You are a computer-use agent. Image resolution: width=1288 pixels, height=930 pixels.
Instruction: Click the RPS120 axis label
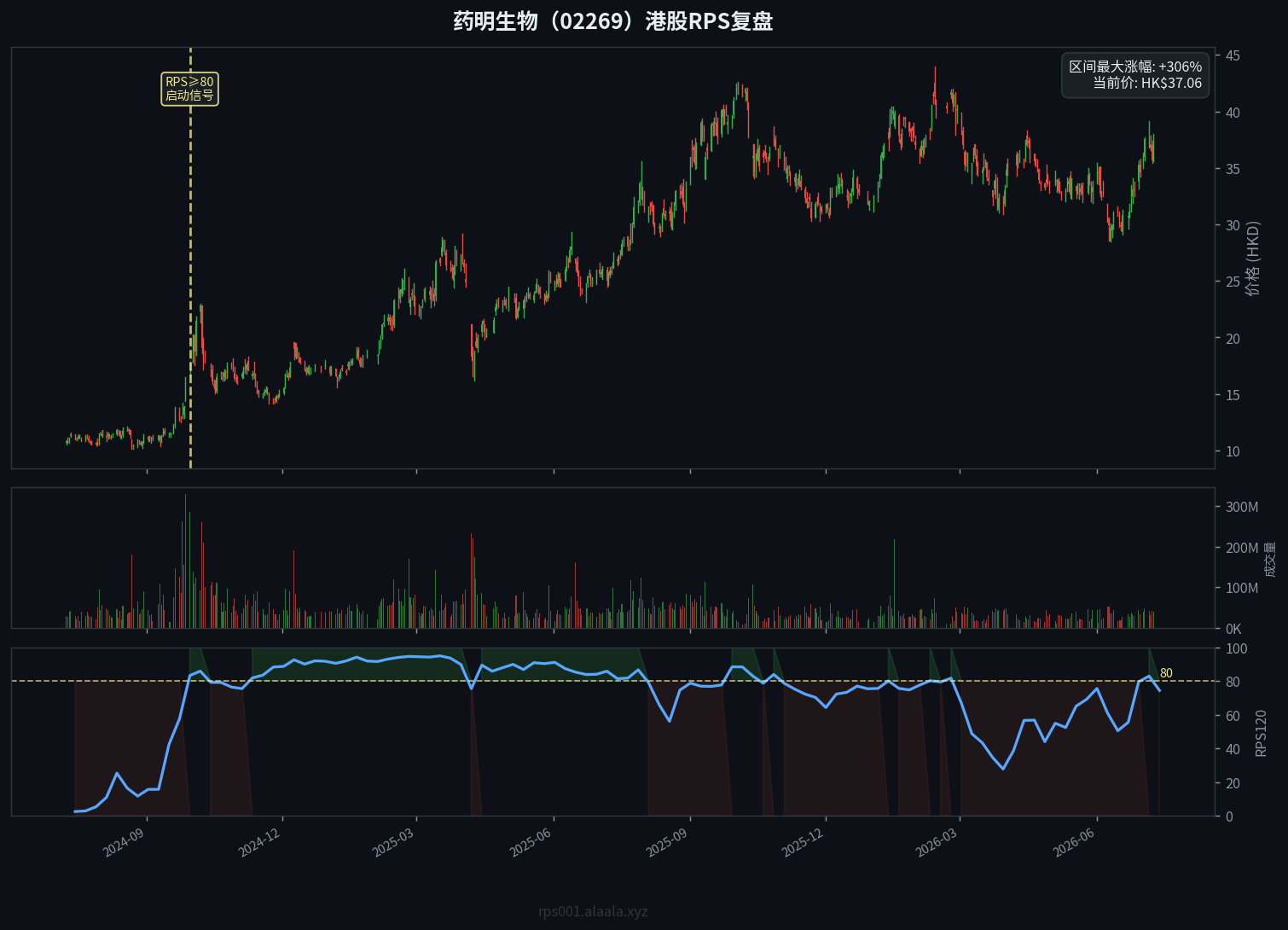[x=1261, y=733]
